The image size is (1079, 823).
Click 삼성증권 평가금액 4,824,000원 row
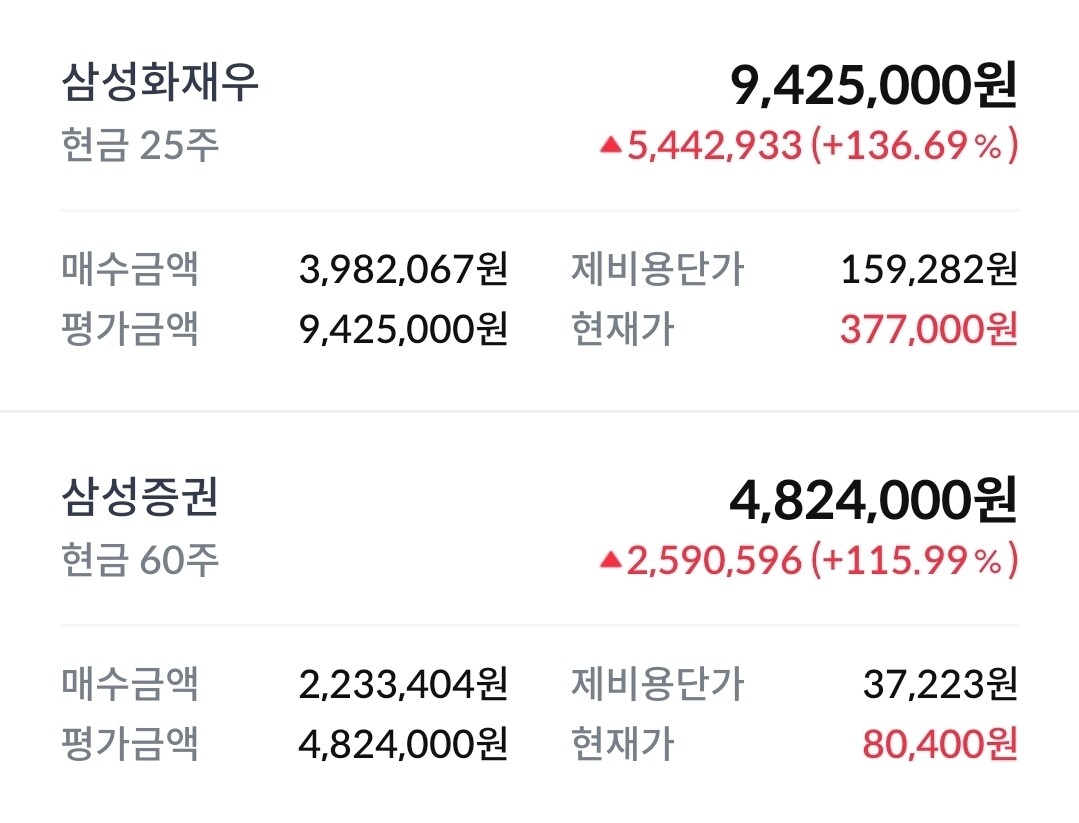pyautogui.click(x=403, y=744)
